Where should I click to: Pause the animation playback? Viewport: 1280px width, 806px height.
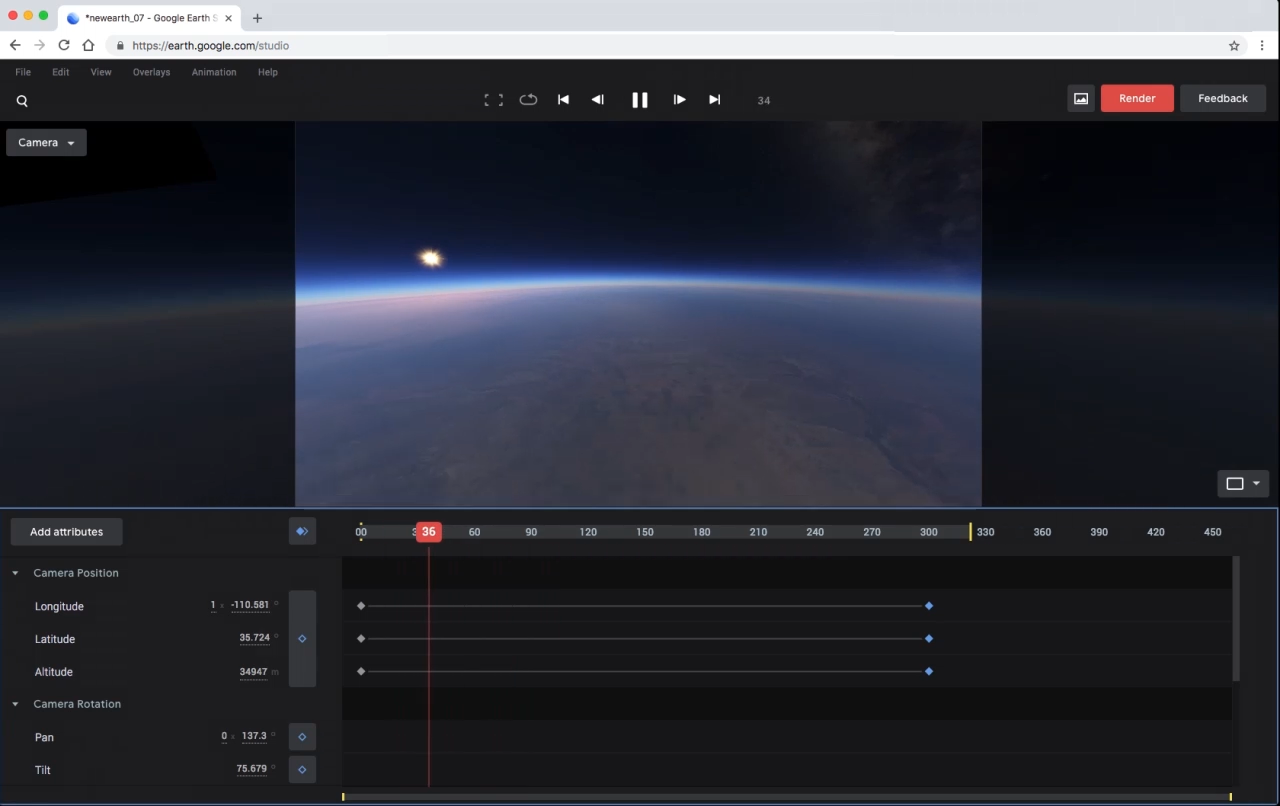click(x=640, y=99)
